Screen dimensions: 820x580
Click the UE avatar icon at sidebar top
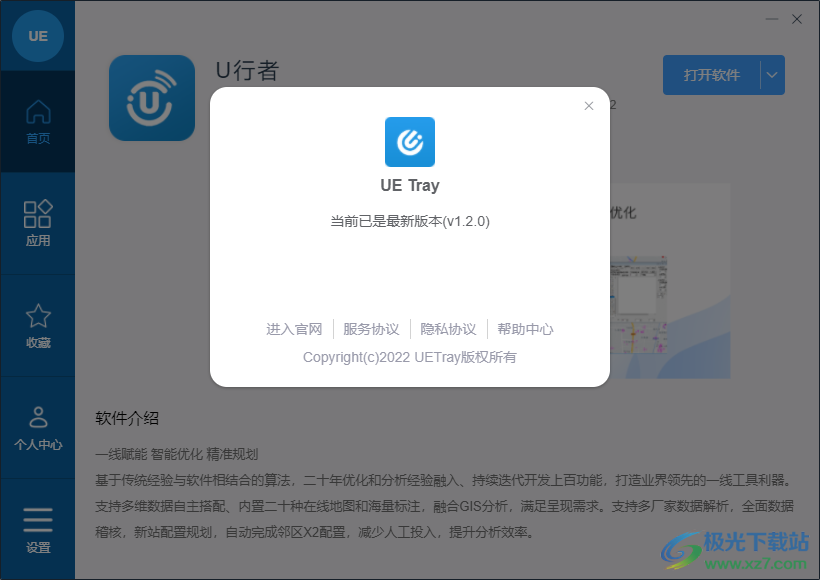[x=38, y=37]
